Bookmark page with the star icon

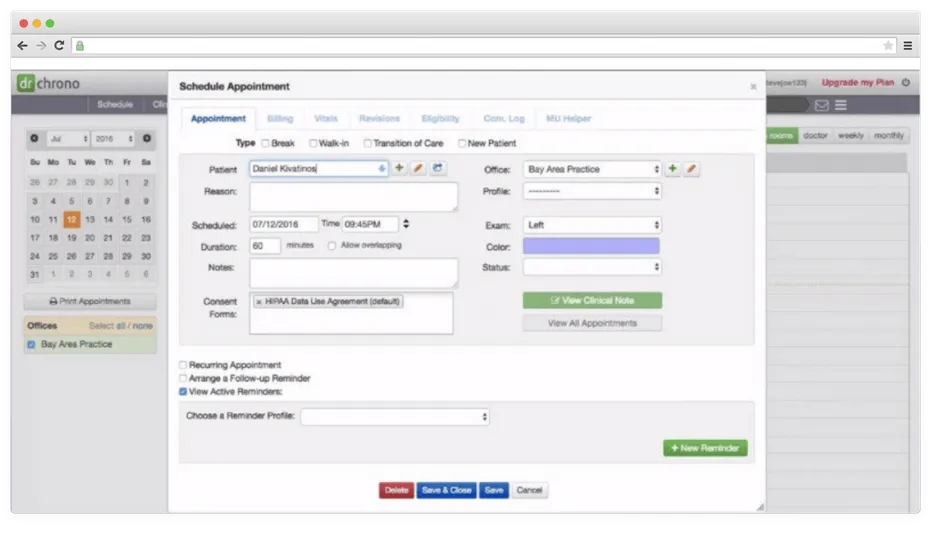tap(888, 46)
